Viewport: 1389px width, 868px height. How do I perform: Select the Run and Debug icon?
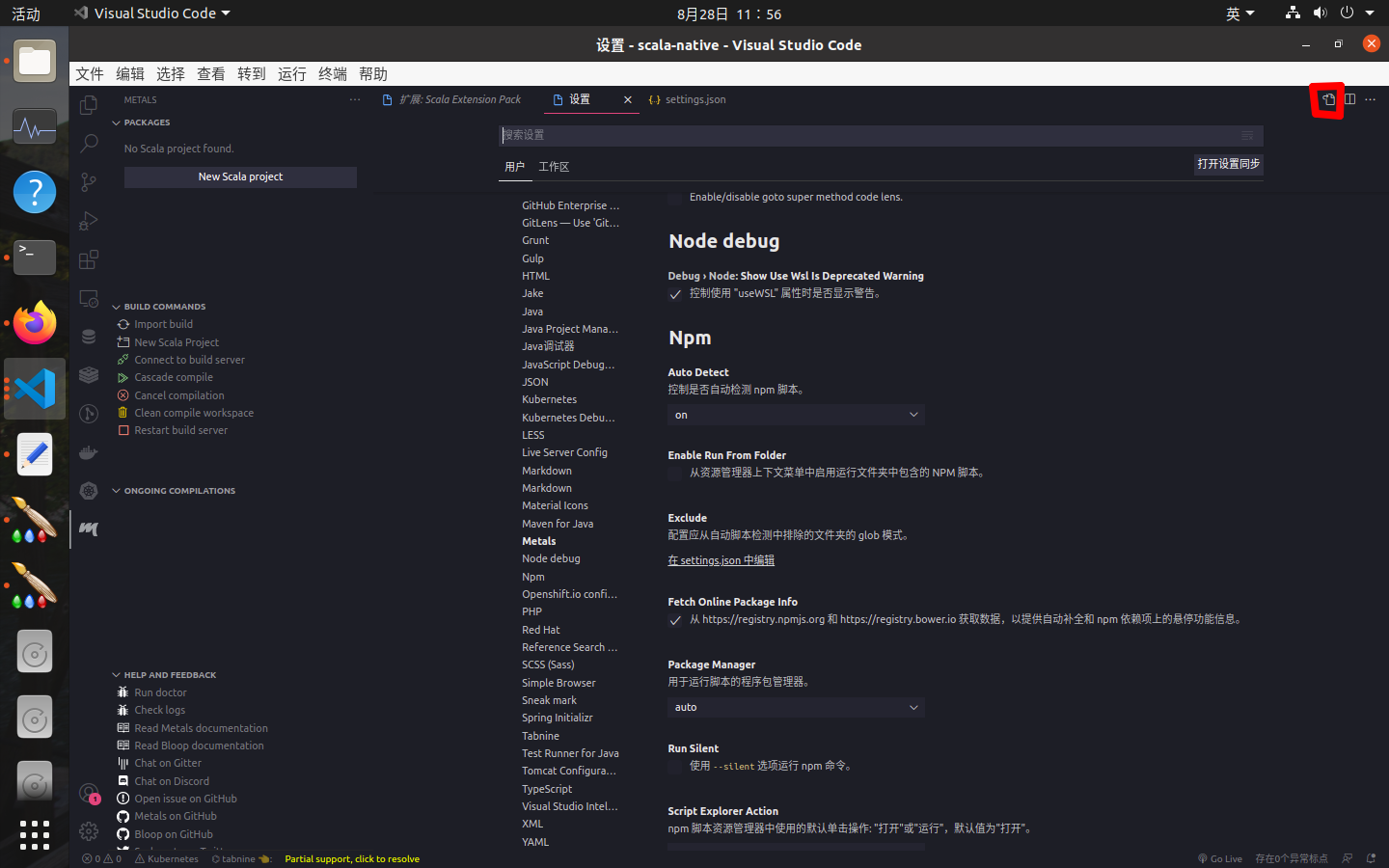(x=88, y=220)
